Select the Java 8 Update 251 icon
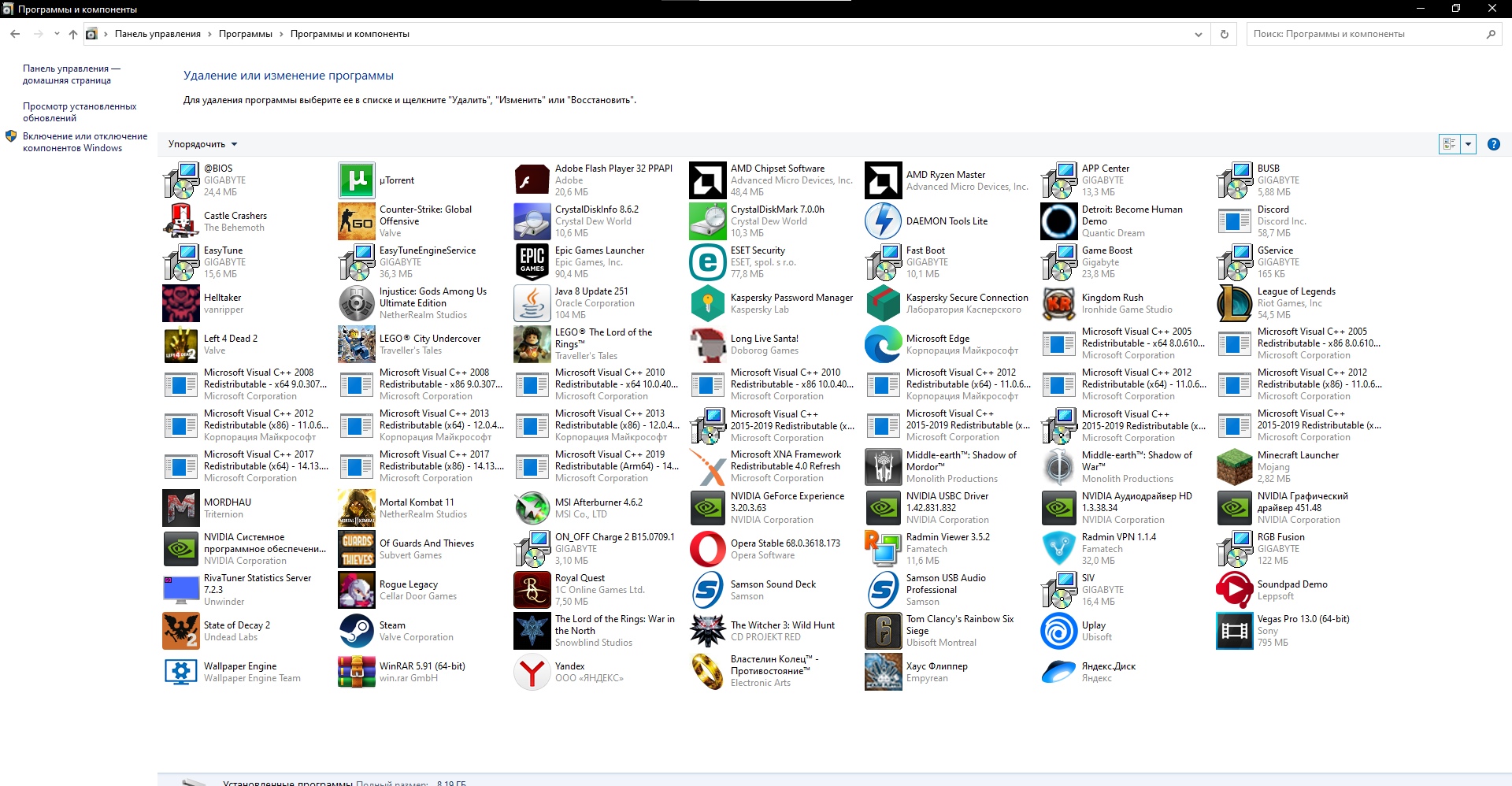 (532, 303)
